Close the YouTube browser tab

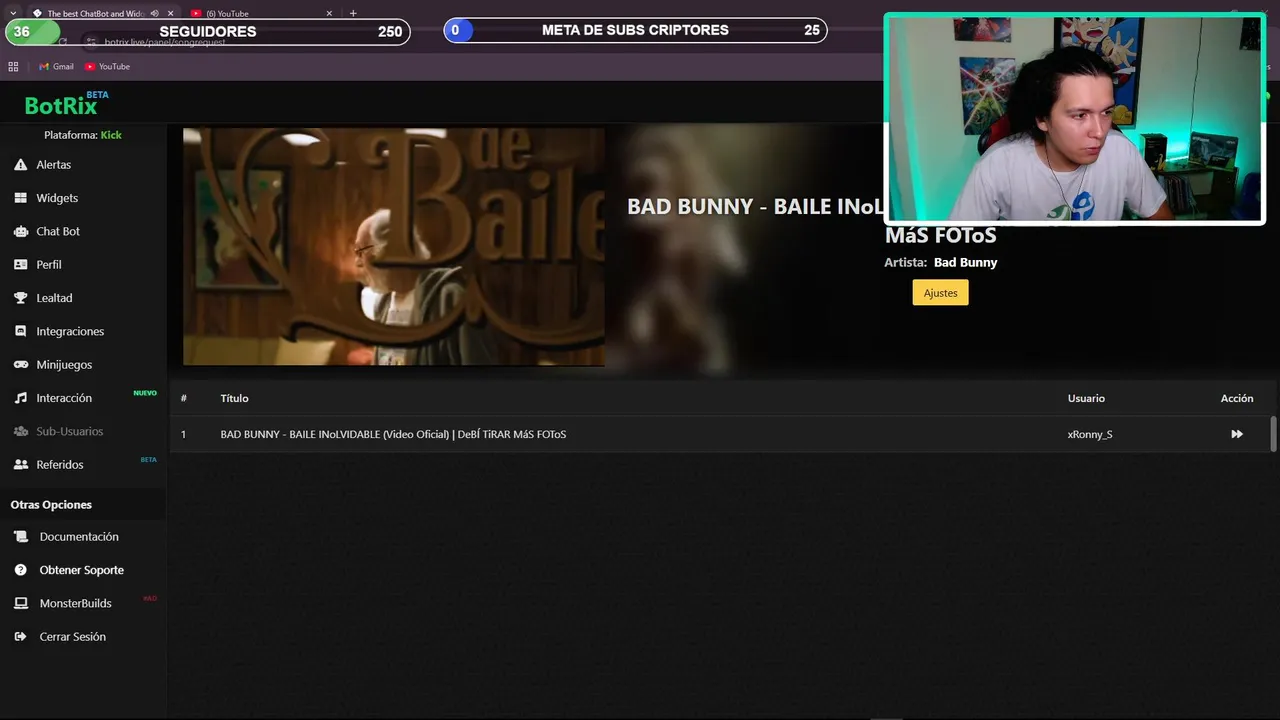point(329,13)
